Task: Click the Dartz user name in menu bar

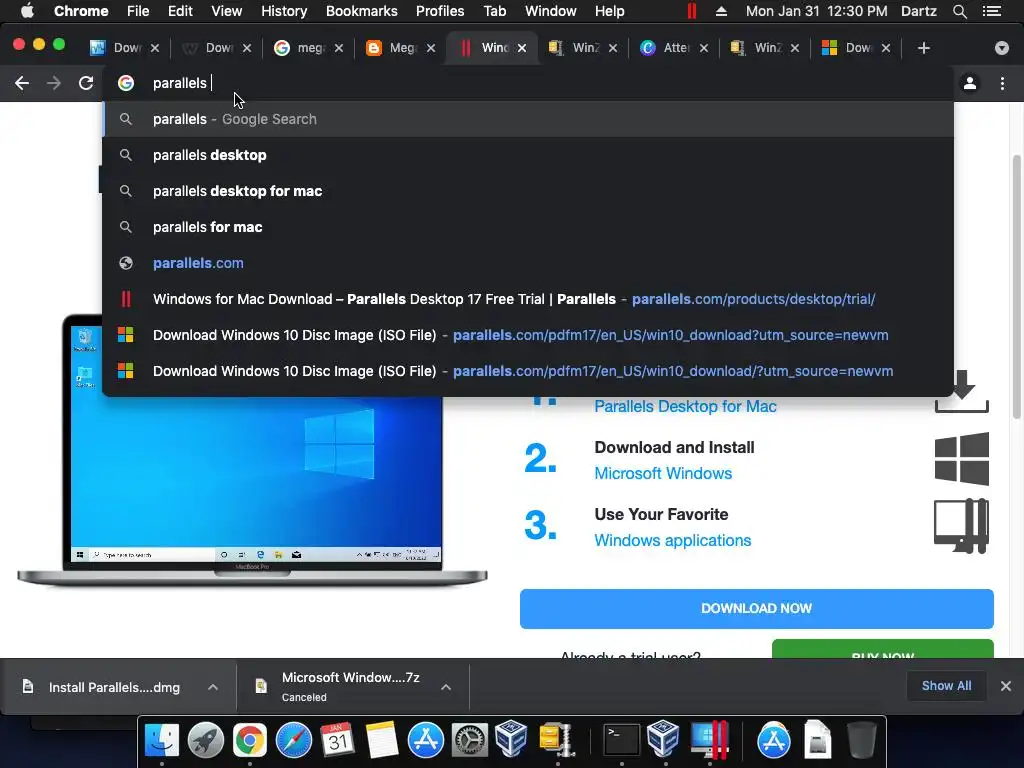Action: click(x=918, y=11)
